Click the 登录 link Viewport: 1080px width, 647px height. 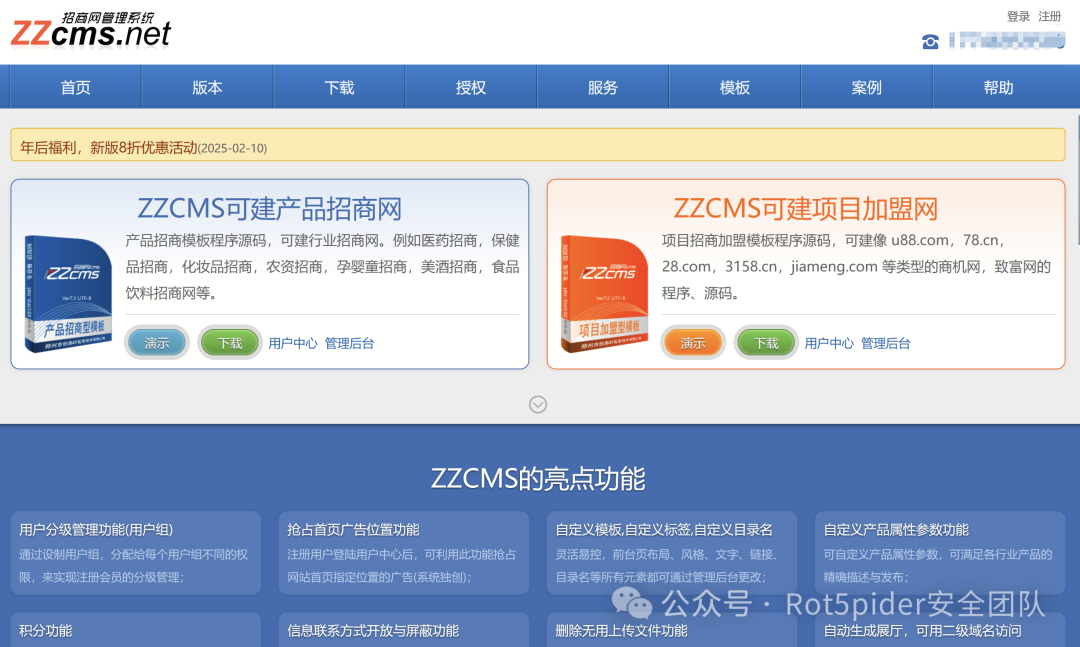(x=1018, y=17)
